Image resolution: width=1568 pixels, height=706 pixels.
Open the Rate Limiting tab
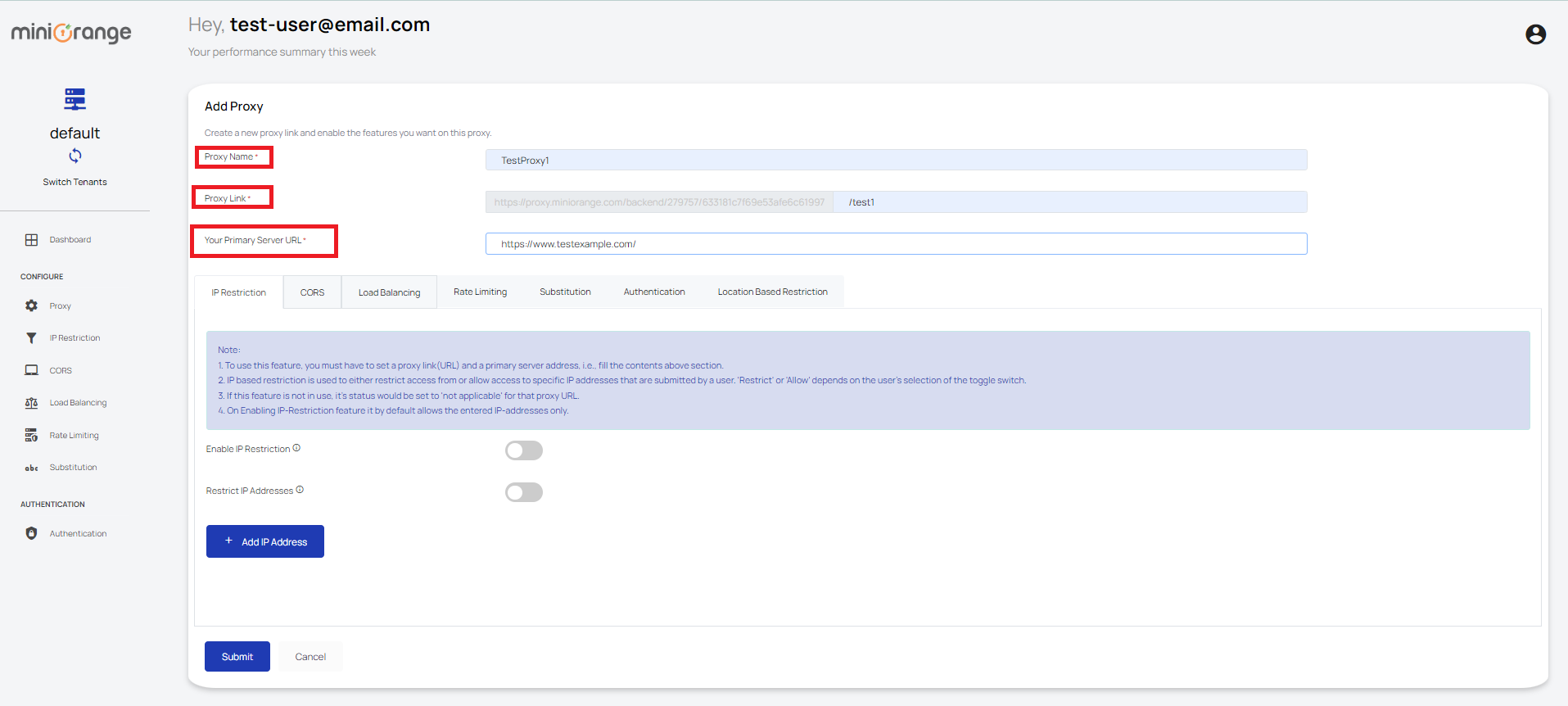(480, 292)
